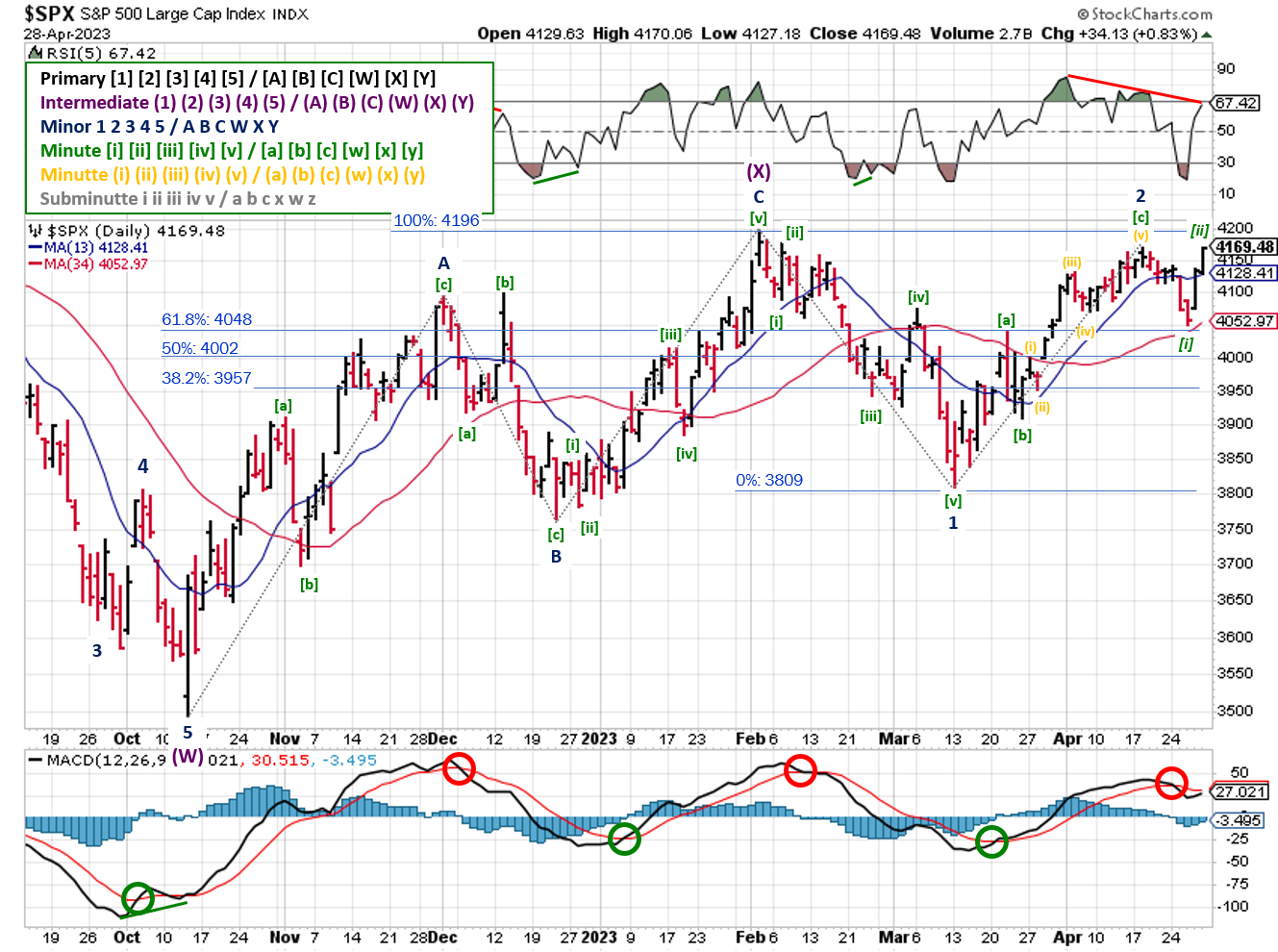Click the Volume 2.7B value in header
This screenshot has height=952, width=1278.
[x=981, y=34]
